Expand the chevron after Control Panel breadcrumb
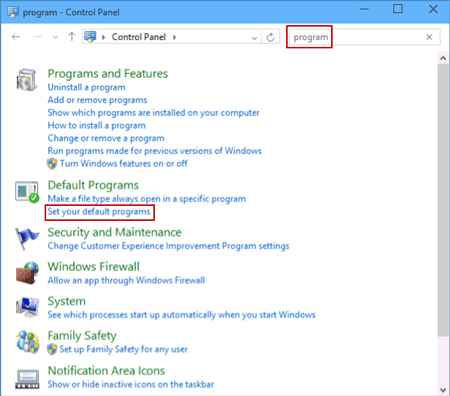 (174, 37)
